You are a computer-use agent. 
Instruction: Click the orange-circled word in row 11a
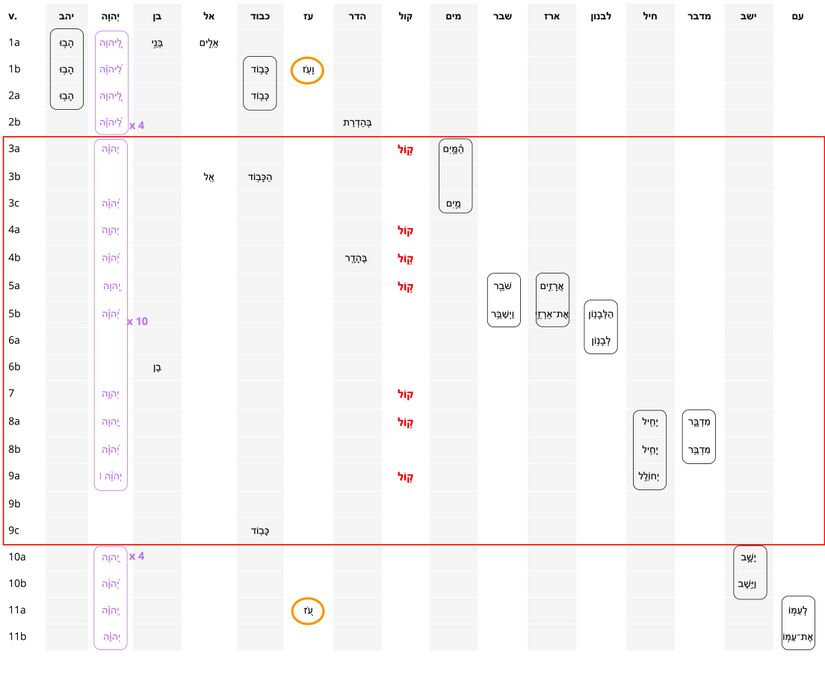[307, 610]
